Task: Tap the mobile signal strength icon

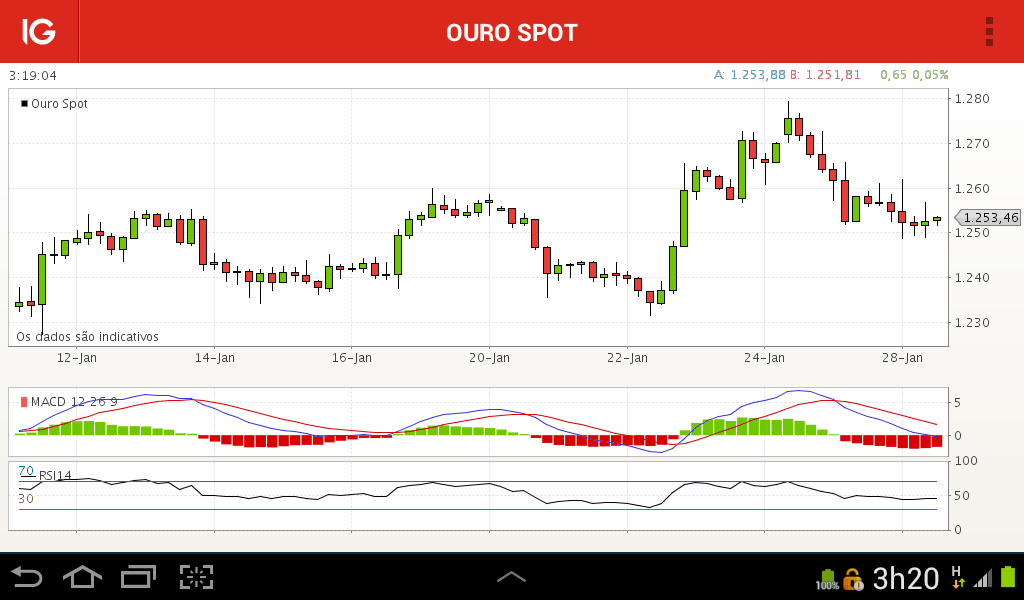Action: pos(983,578)
